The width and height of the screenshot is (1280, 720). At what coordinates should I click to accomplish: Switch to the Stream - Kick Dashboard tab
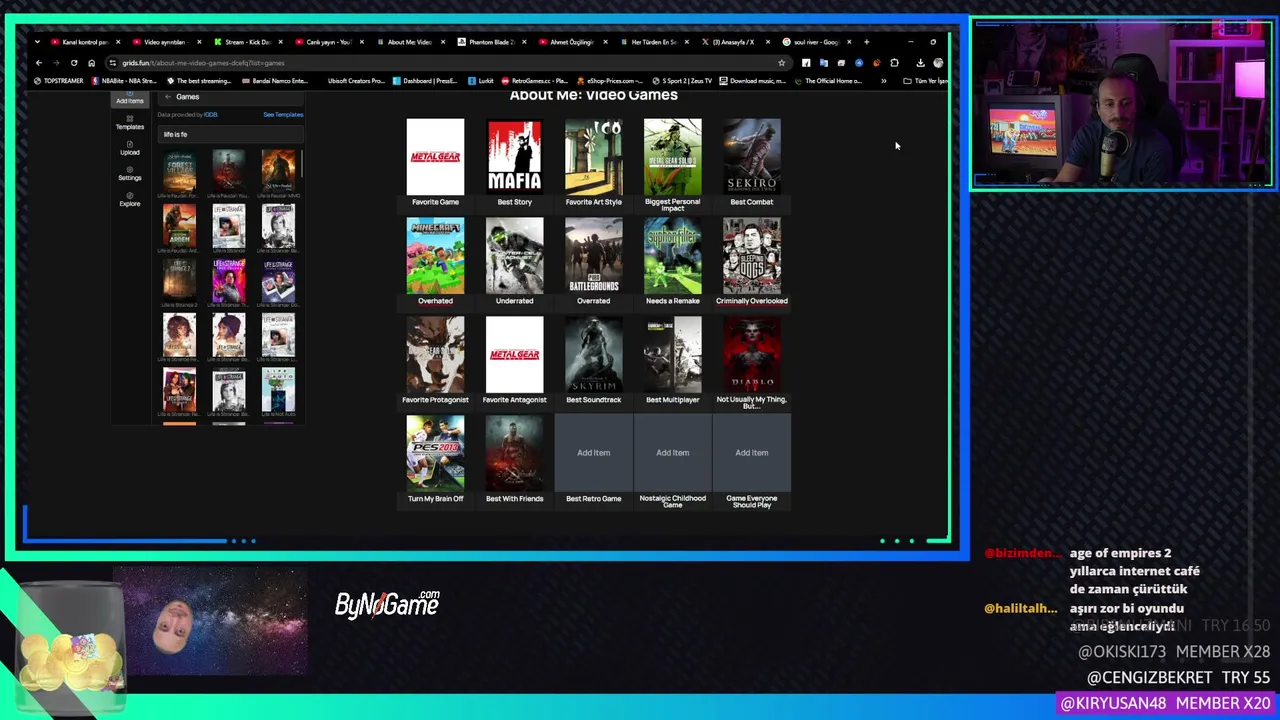coord(247,42)
